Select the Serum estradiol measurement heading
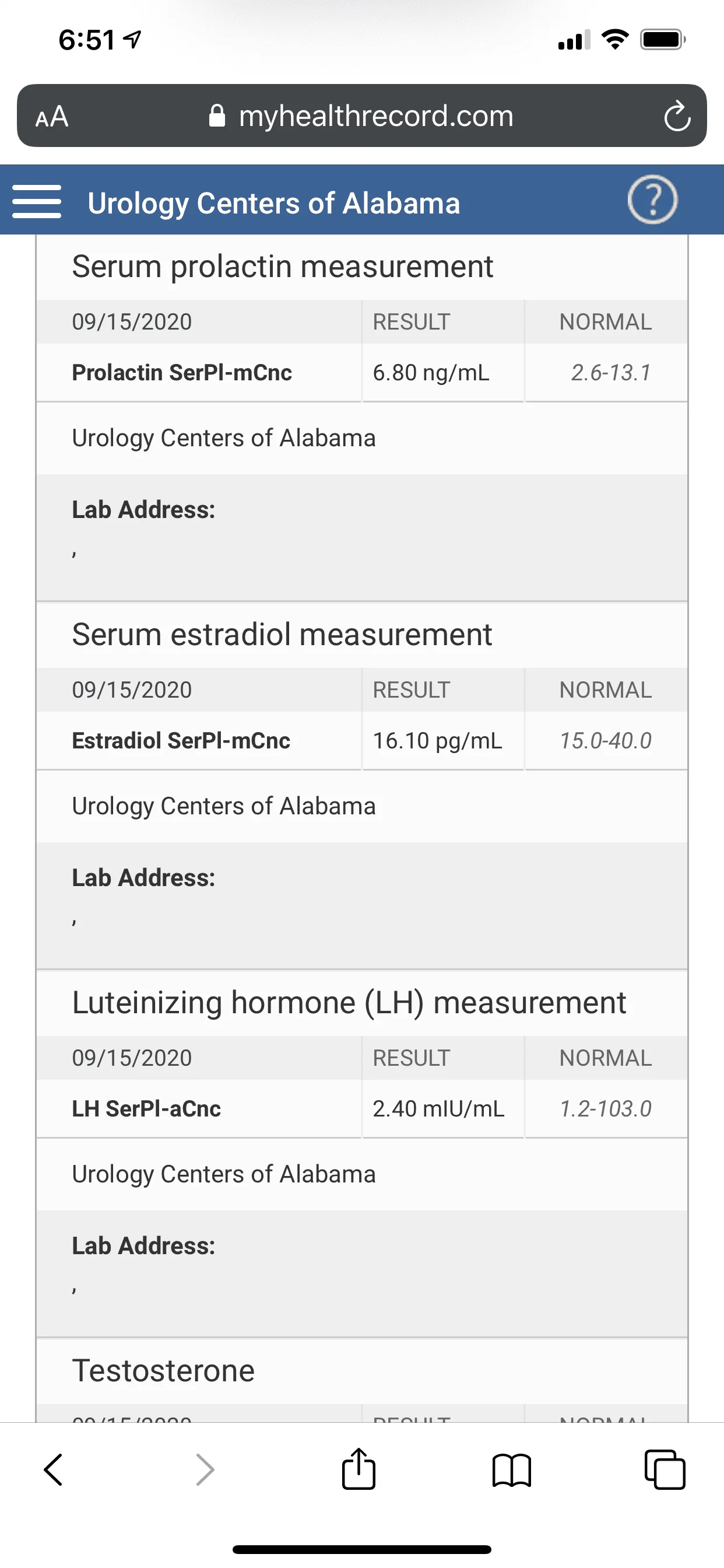 282,635
